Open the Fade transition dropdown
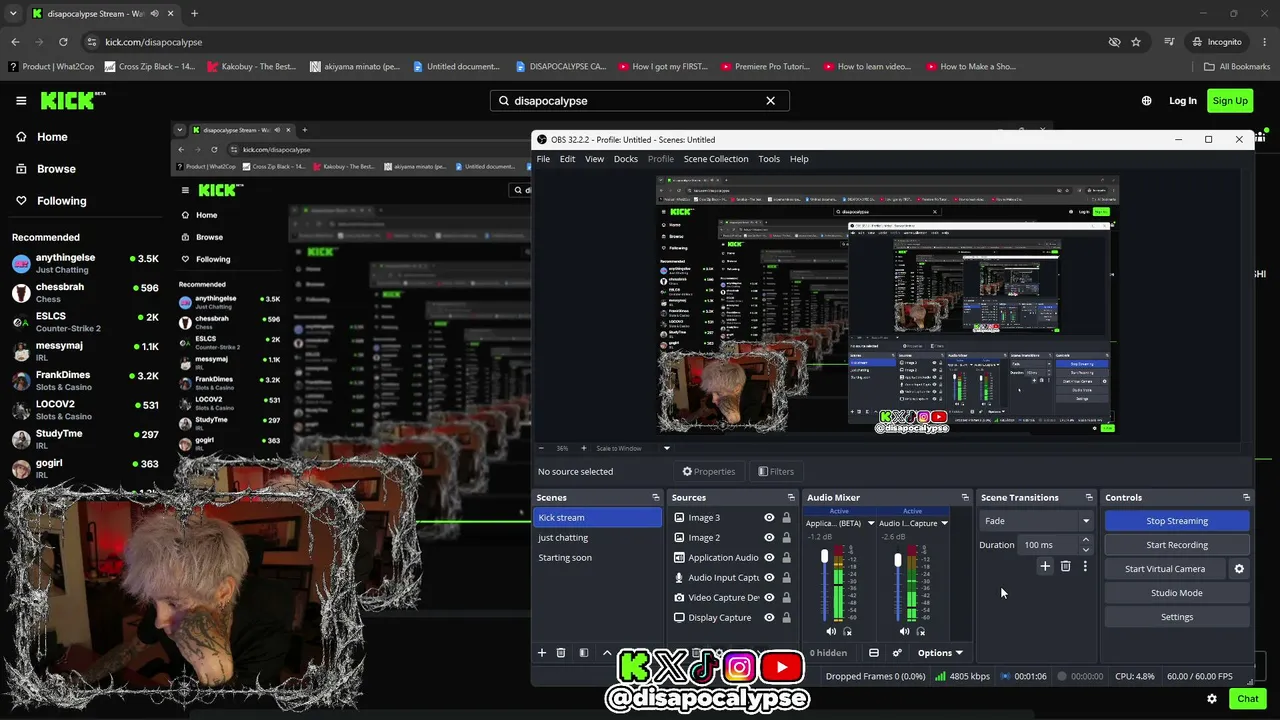 1036,521
